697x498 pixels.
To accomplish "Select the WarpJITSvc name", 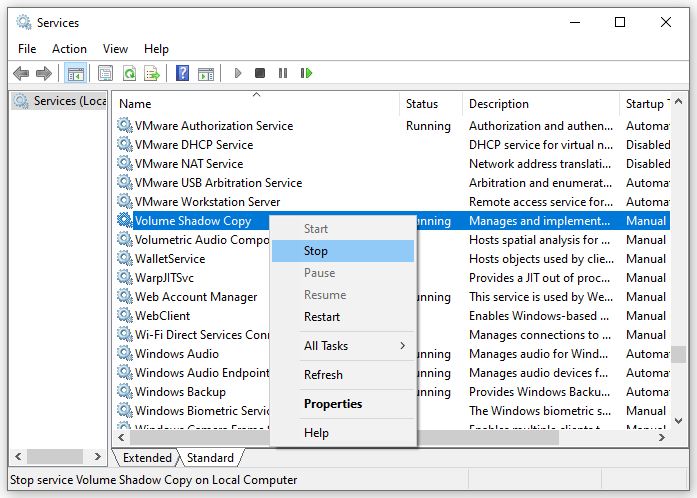I will point(164,278).
